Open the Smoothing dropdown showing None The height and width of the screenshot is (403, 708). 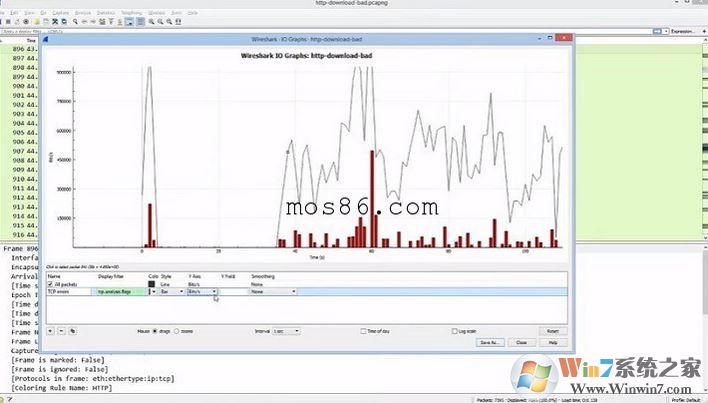273,292
